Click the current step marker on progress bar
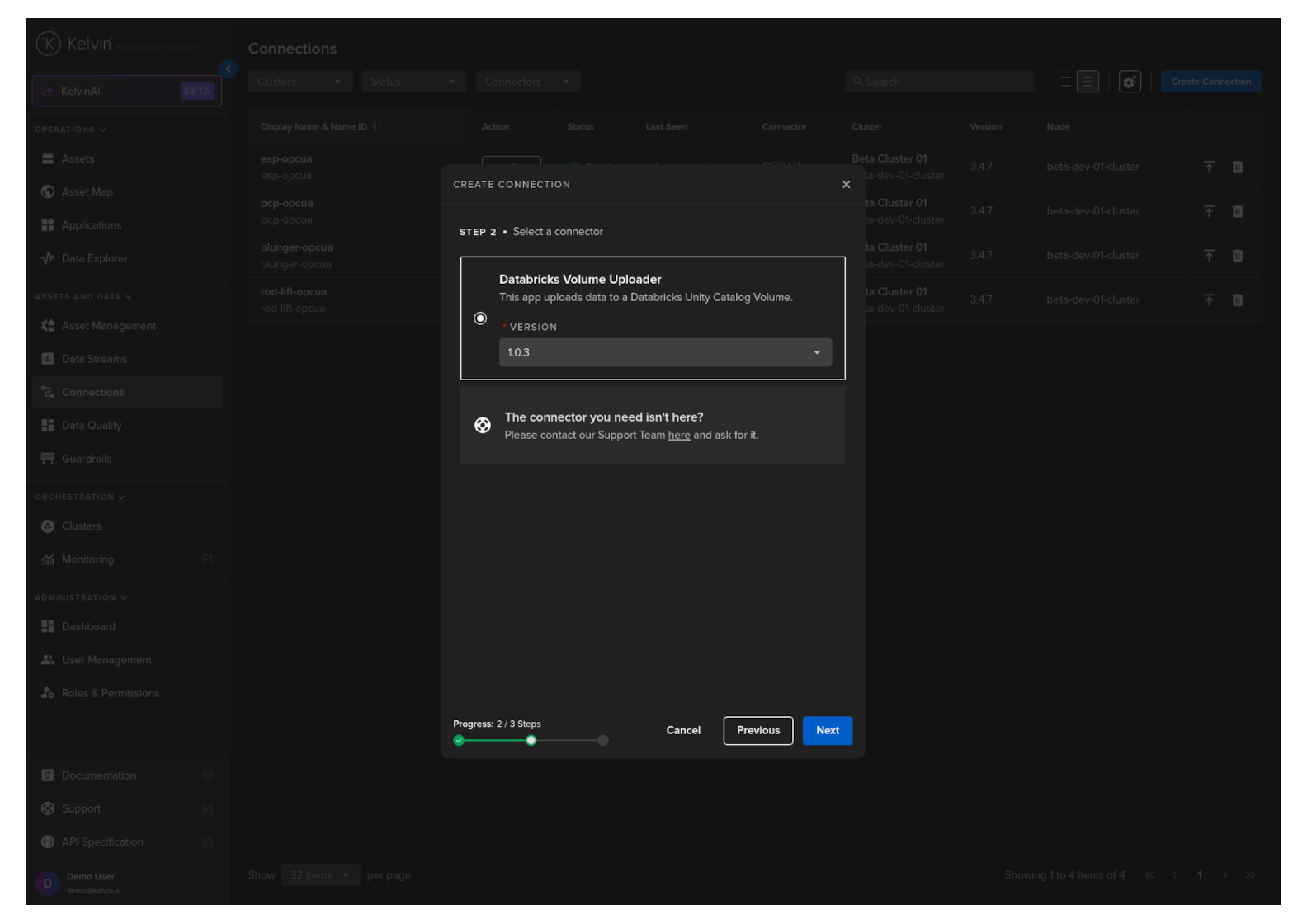 (x=531, y=741)
